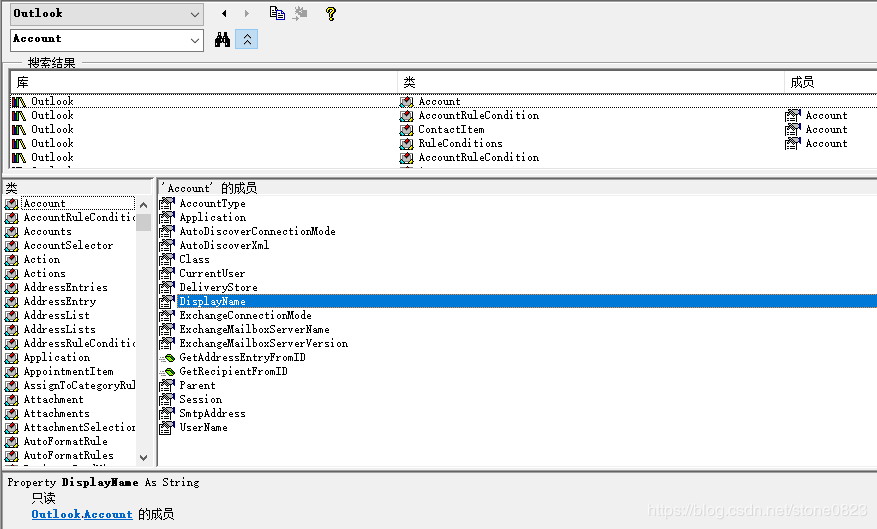This screenshot has width=877, height=529.
Task: Select RuleConditions in the search results
Action: [460, 144]
